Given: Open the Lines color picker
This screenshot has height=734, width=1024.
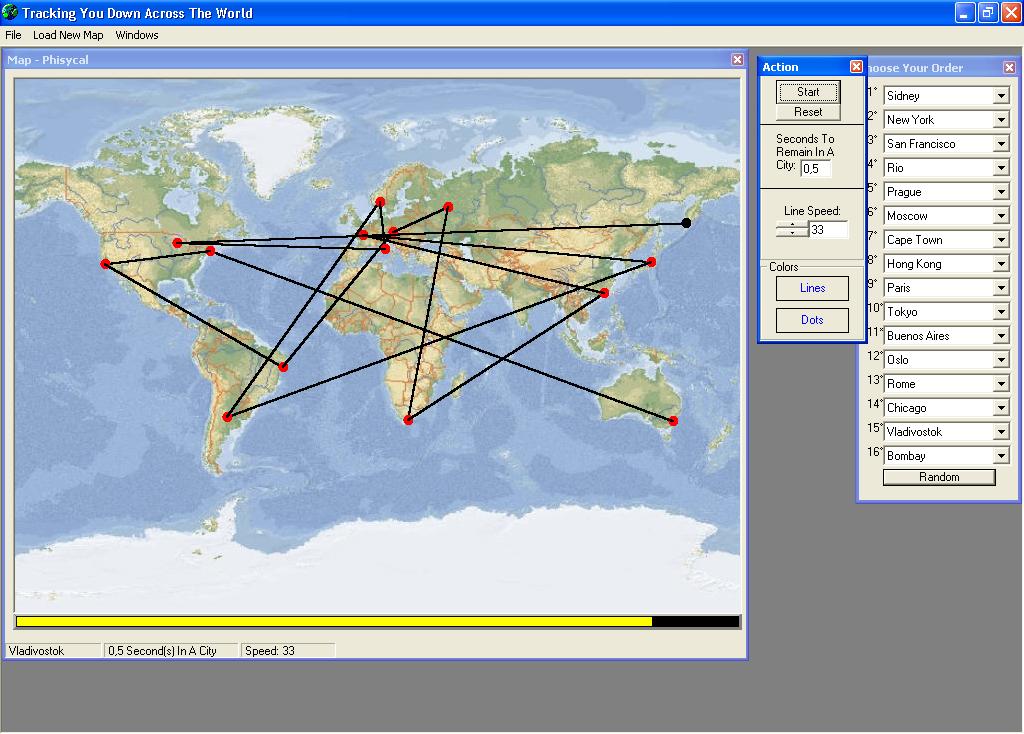Looking at the screenshot, I should (812, 288).
